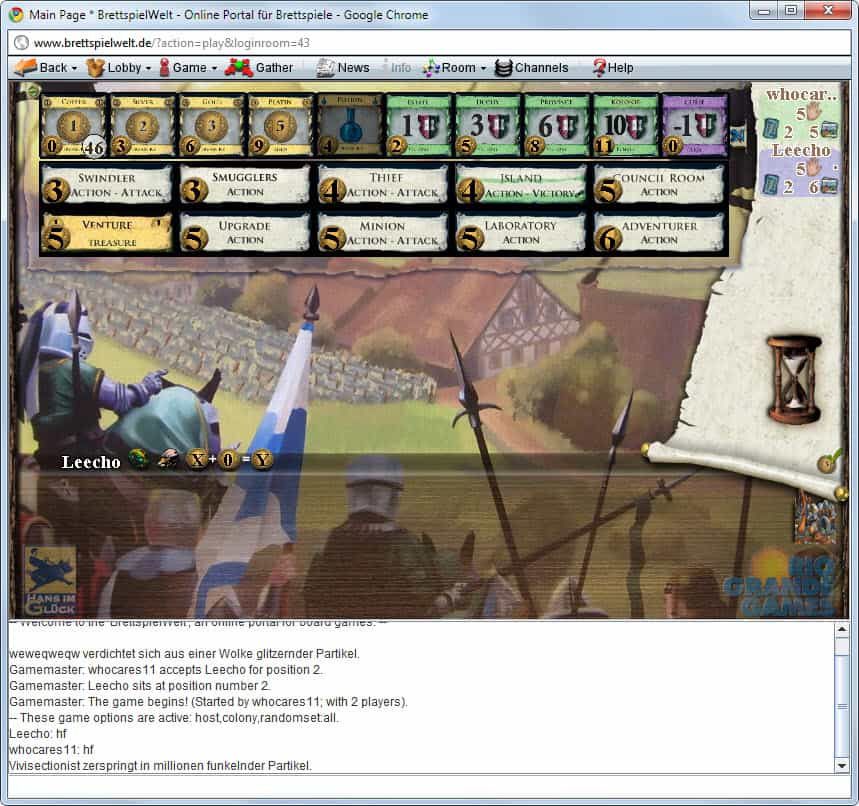Buy the Venture treasure card
The height and width of the screenshot is (806, 859).
point(107,233)
